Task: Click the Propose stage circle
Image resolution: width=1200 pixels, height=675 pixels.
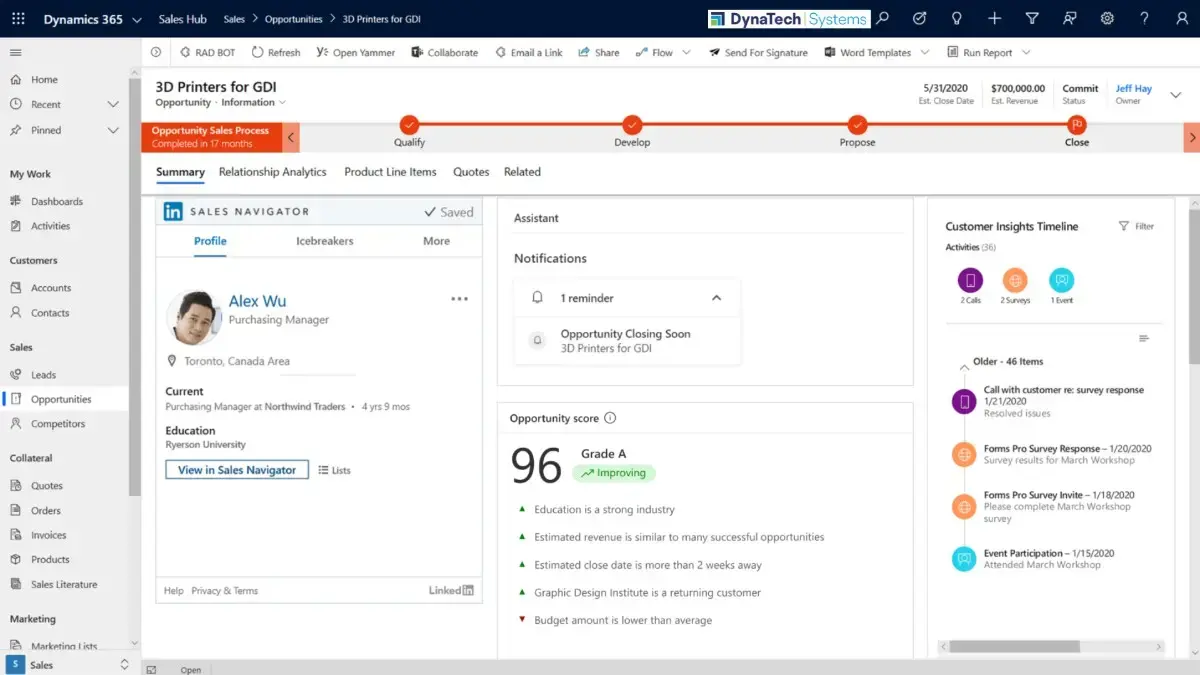Action: pos(857,124)
